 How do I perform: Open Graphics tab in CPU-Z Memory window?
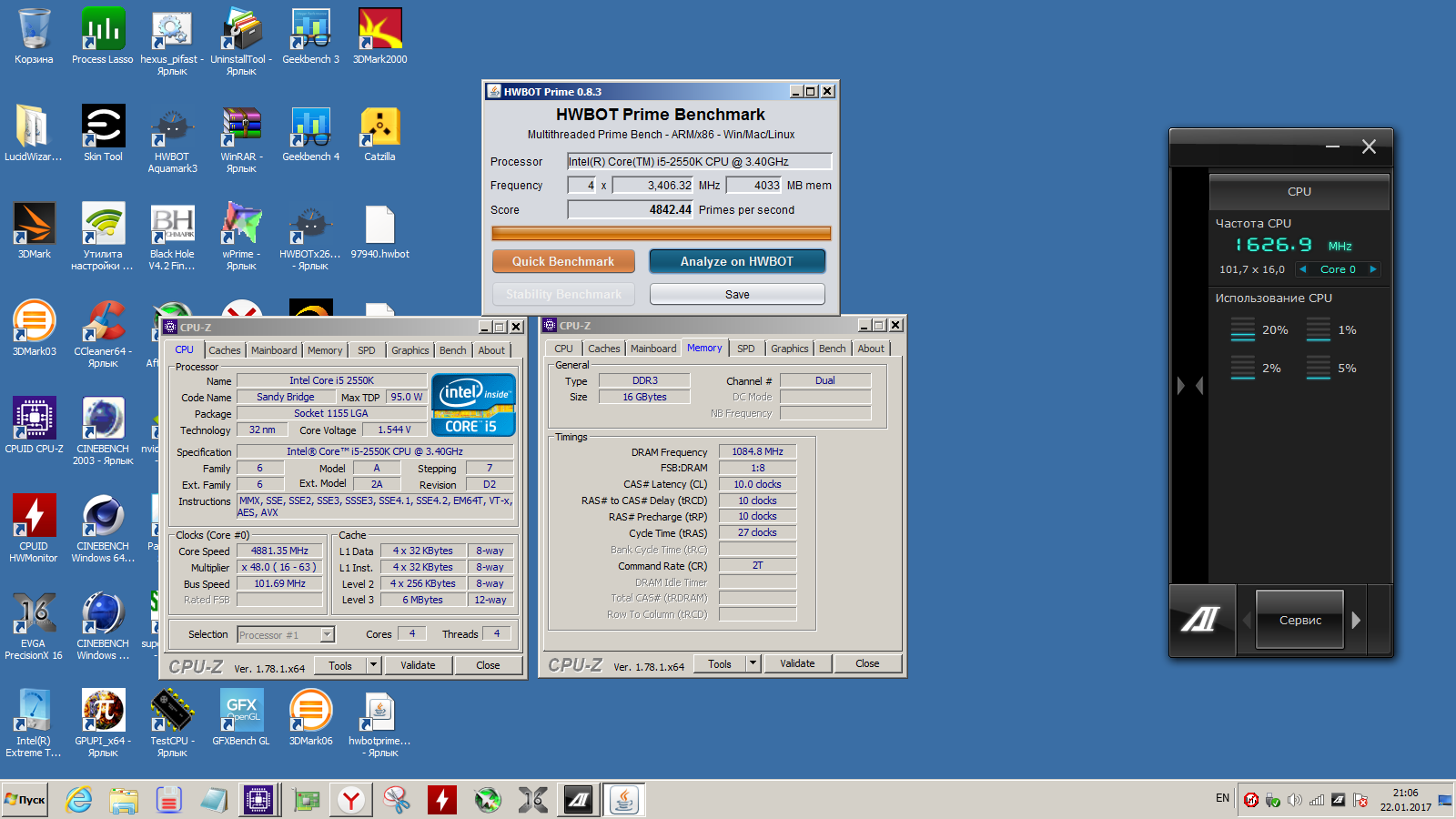click(x=789, y=349)
